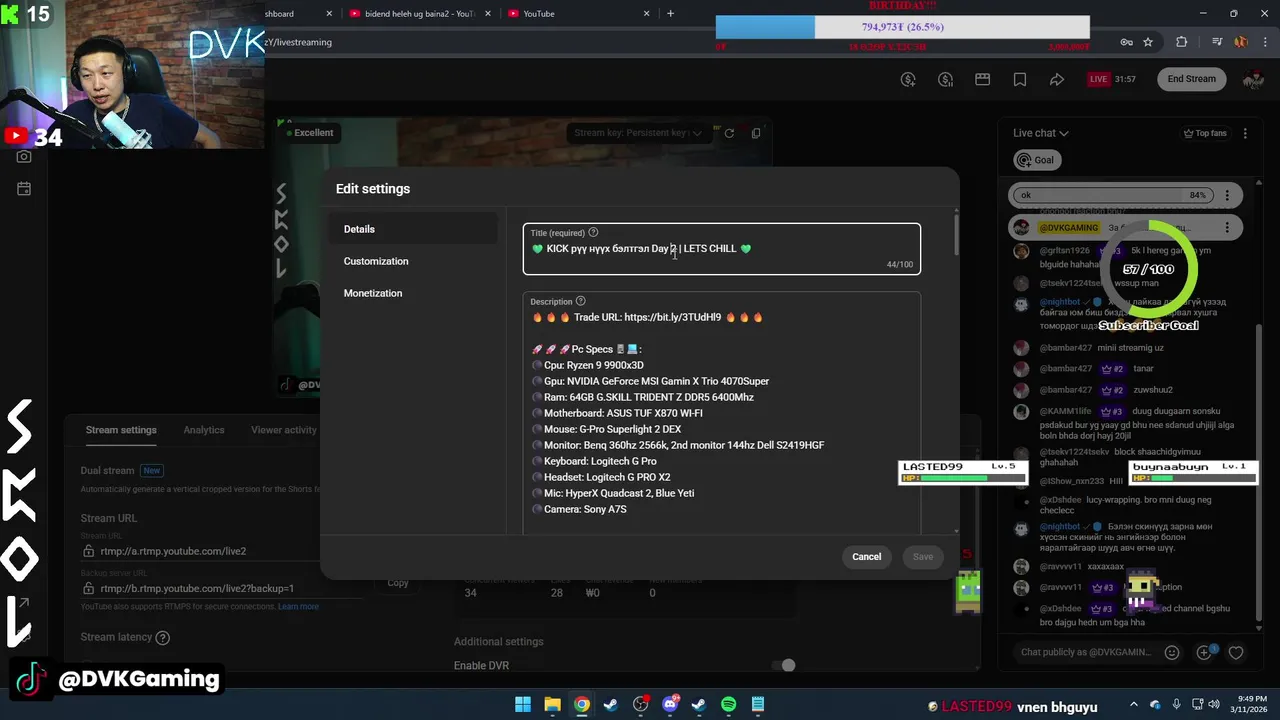Click the Save button in dialog
Screen dimensions: 1280x720
(923, 557)
